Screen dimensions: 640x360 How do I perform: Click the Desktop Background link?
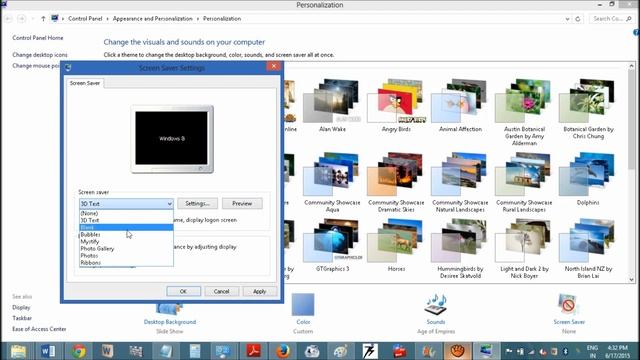tap(170, 322)
